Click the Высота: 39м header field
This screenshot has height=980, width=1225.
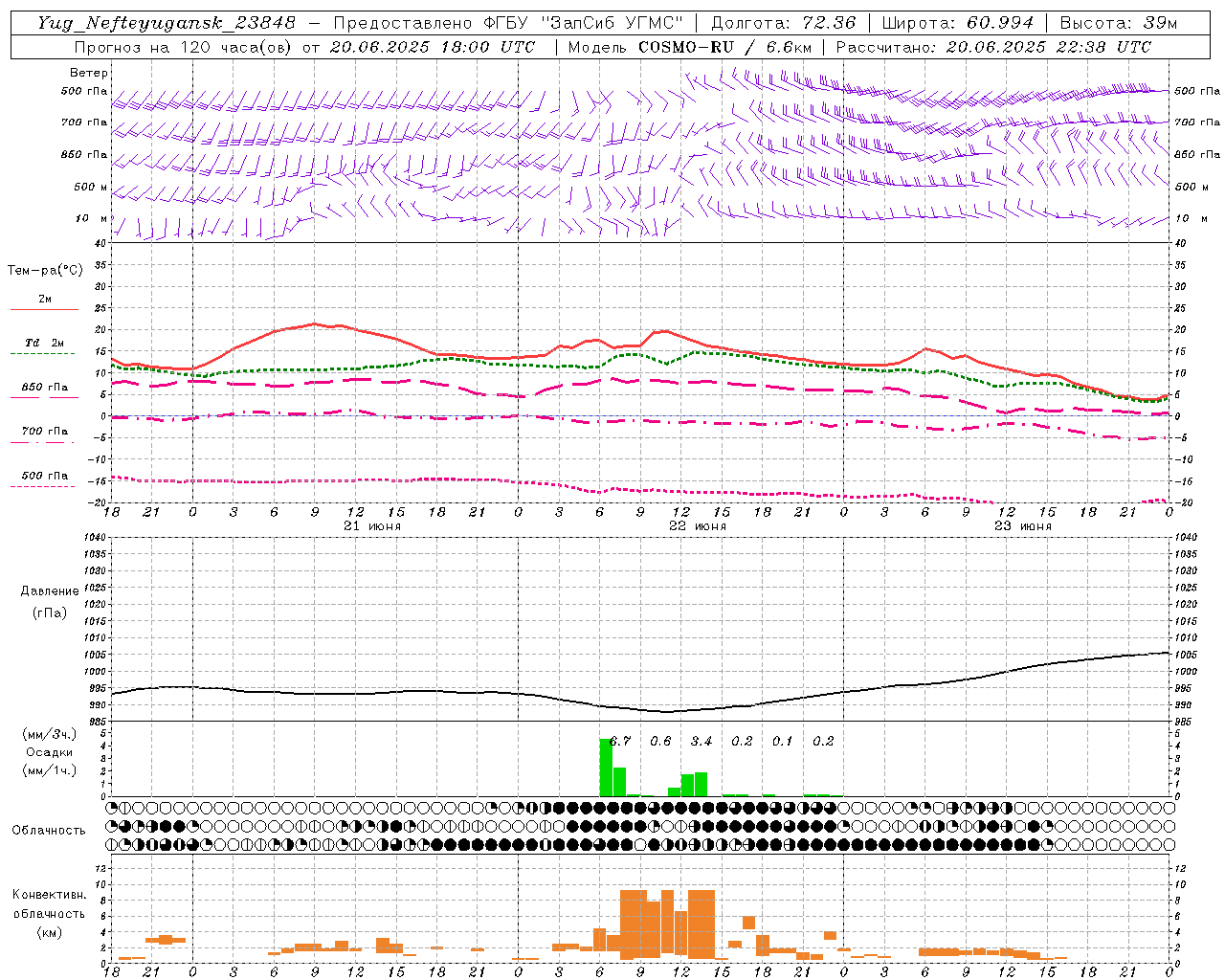click(1118, 23)
